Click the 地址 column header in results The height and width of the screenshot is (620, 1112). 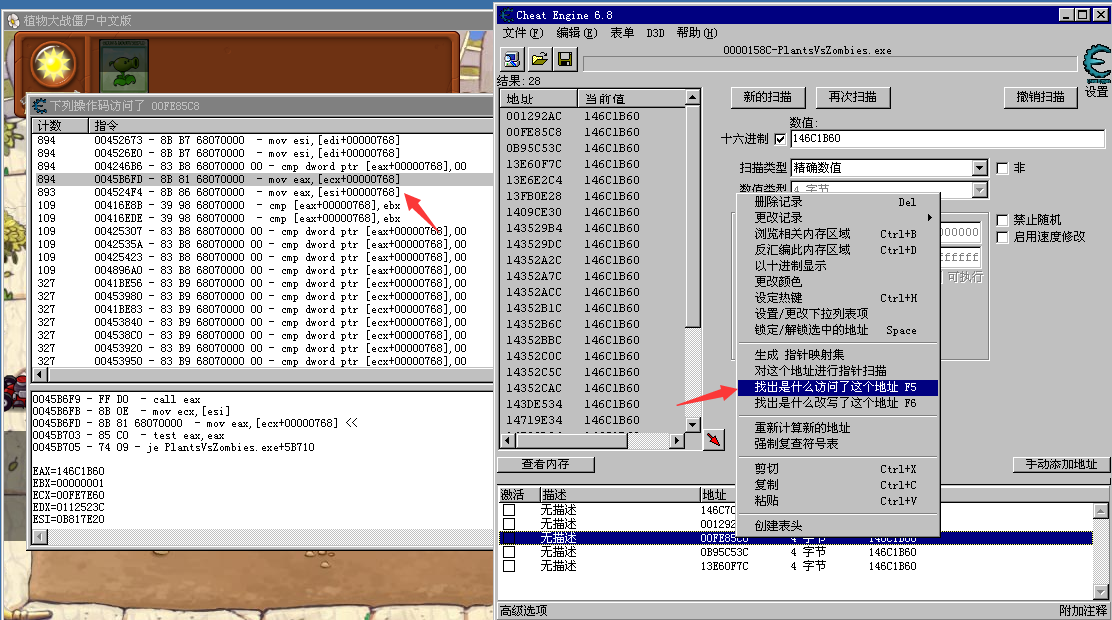[x=538, y=99]
